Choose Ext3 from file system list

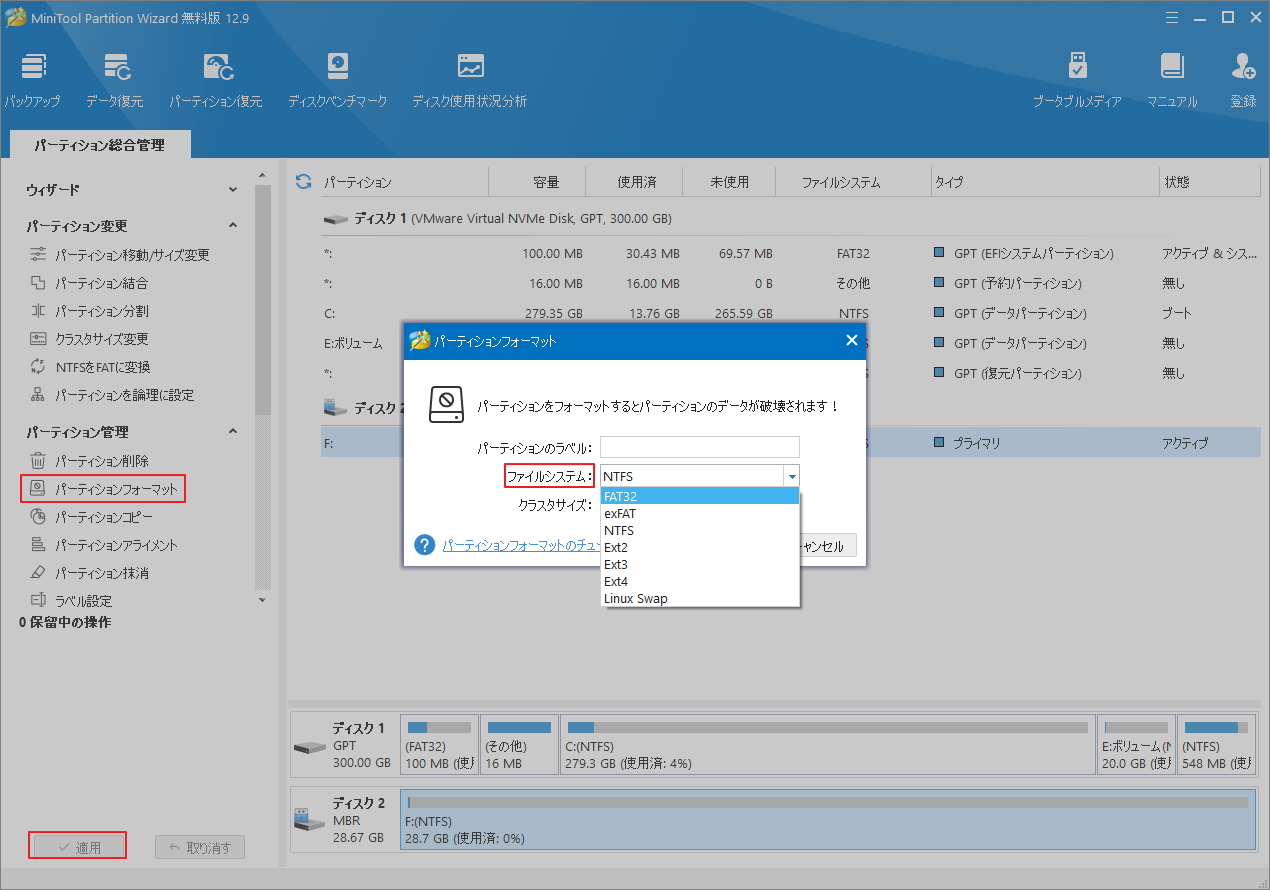click(x=700, y=564)
